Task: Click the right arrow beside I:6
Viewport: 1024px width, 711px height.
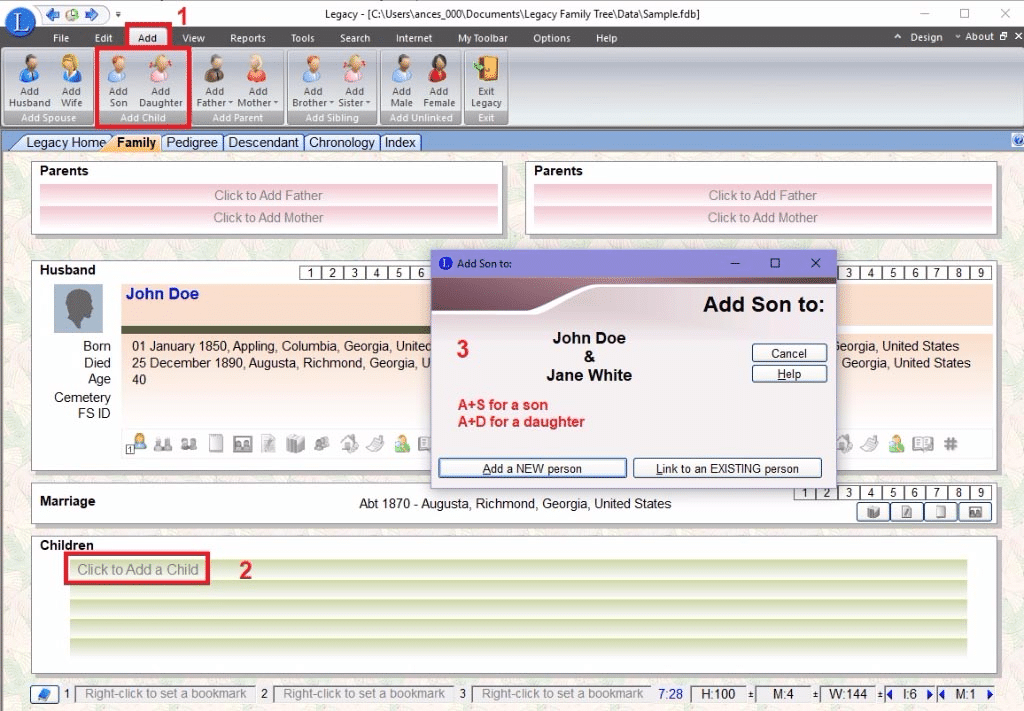Action: (x=930, y=694)
